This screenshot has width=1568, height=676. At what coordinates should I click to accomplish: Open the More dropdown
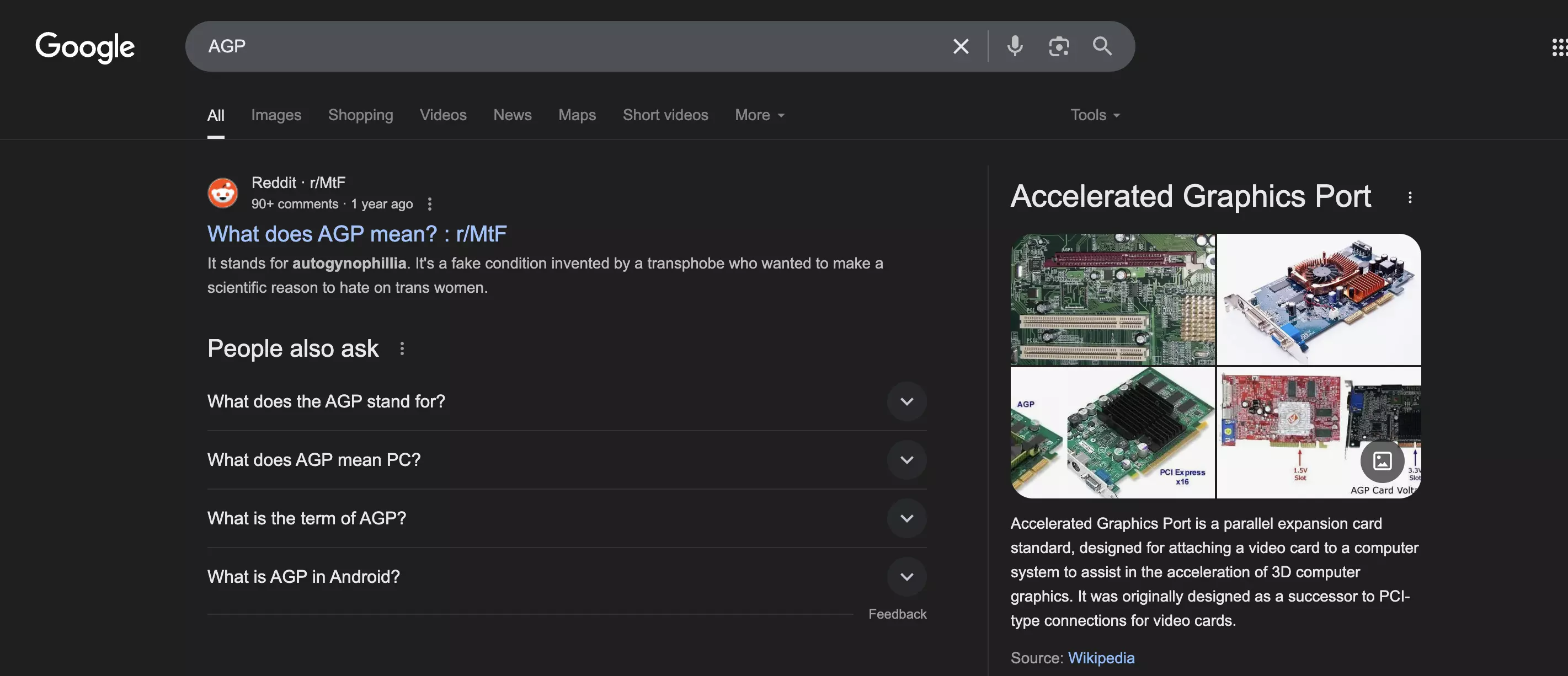point(760,115)
